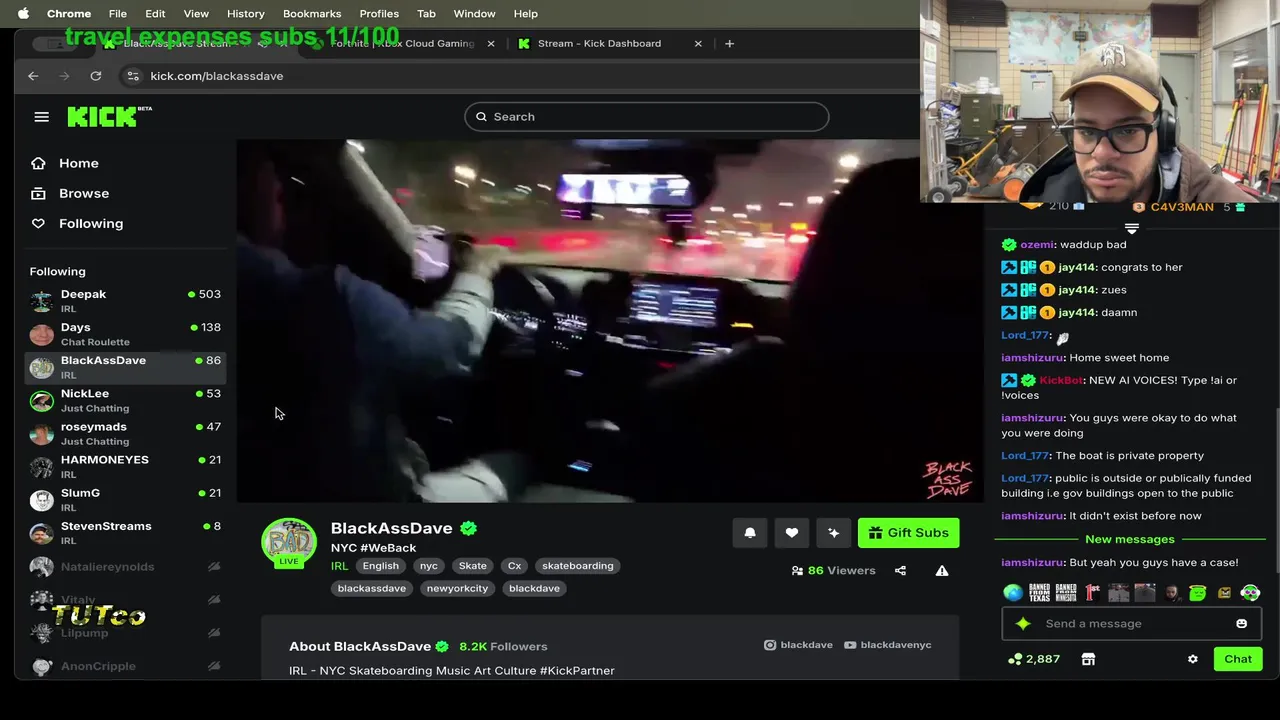Open Deepak channel in Following list

pos(125,301)
